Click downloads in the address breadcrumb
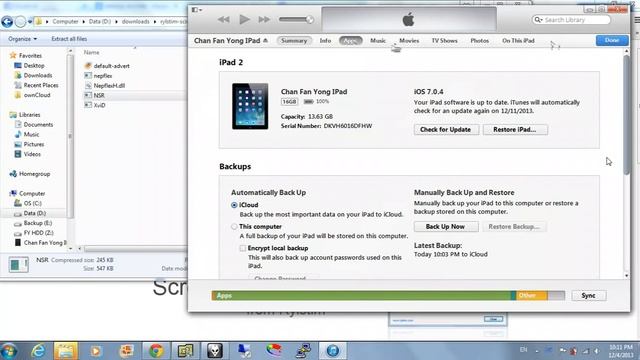This screenshot has width=640, height=360. (x=136, y=21)
